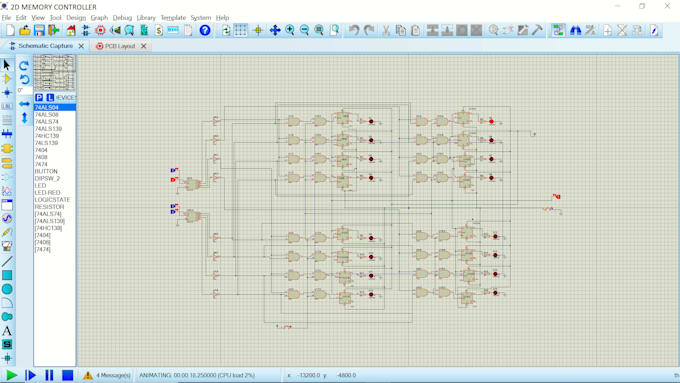
Task: Mirror horizontally with the double arrow icon
Action: click(24, 104)
